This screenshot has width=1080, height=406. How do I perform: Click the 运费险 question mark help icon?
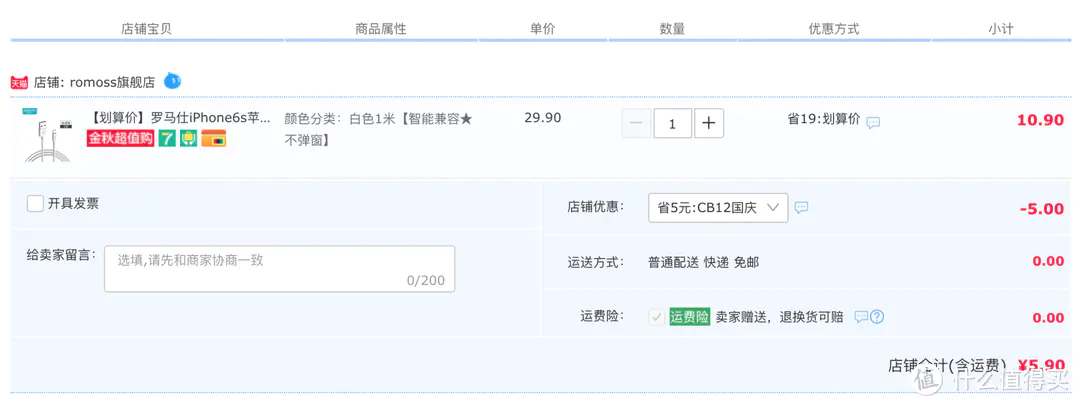[877, 317]
